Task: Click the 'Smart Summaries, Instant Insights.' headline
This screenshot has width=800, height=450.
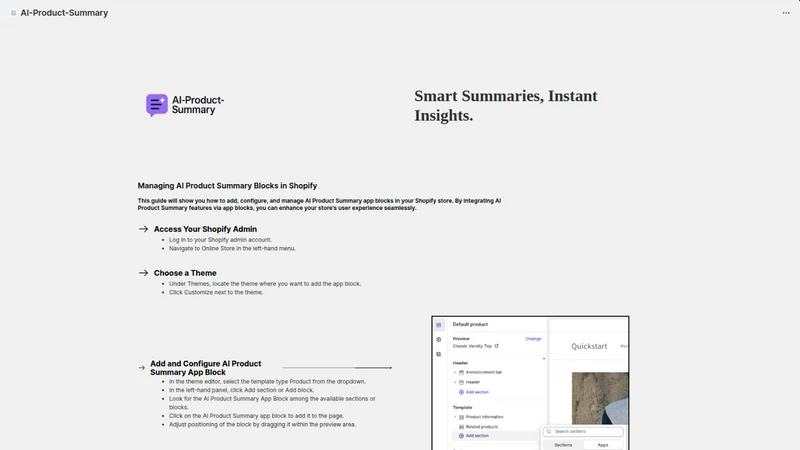Action: (506, 106)
